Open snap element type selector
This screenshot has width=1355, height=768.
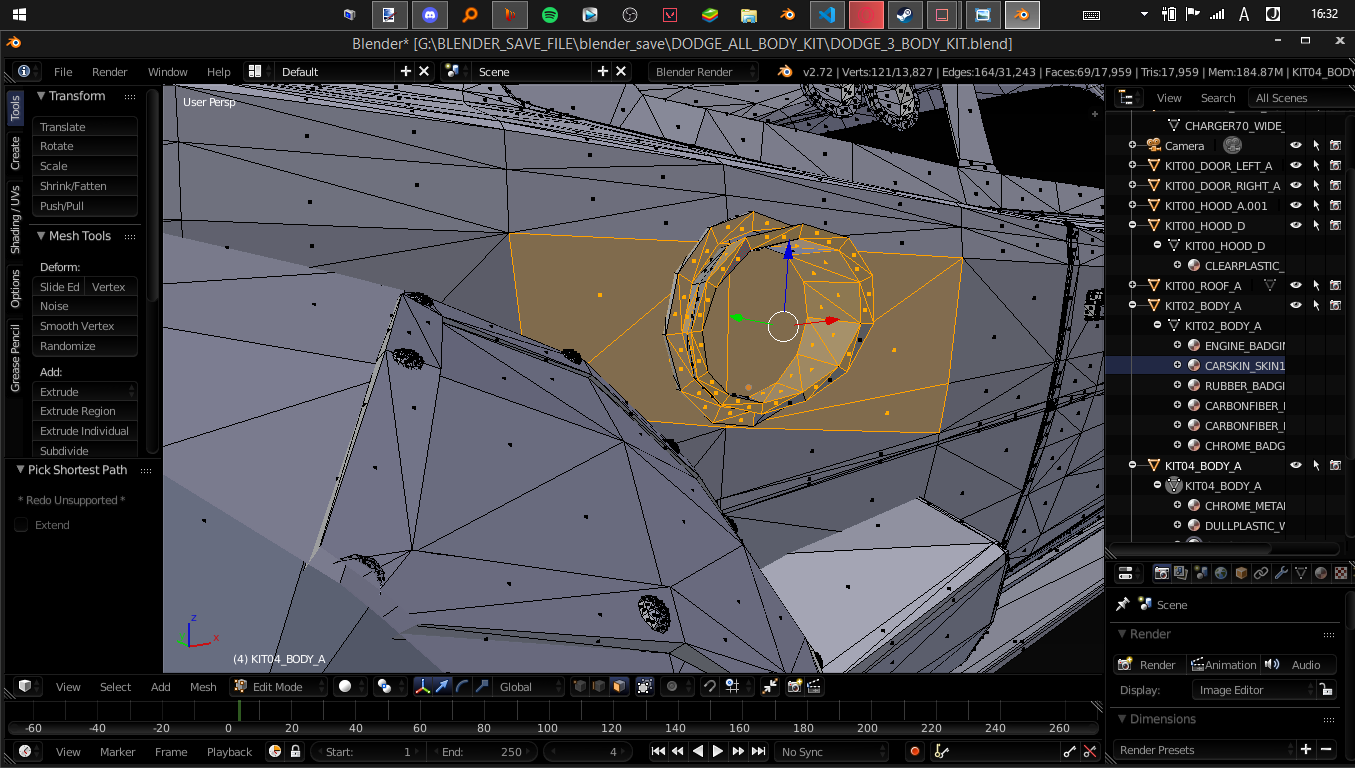tap(735, 687)
